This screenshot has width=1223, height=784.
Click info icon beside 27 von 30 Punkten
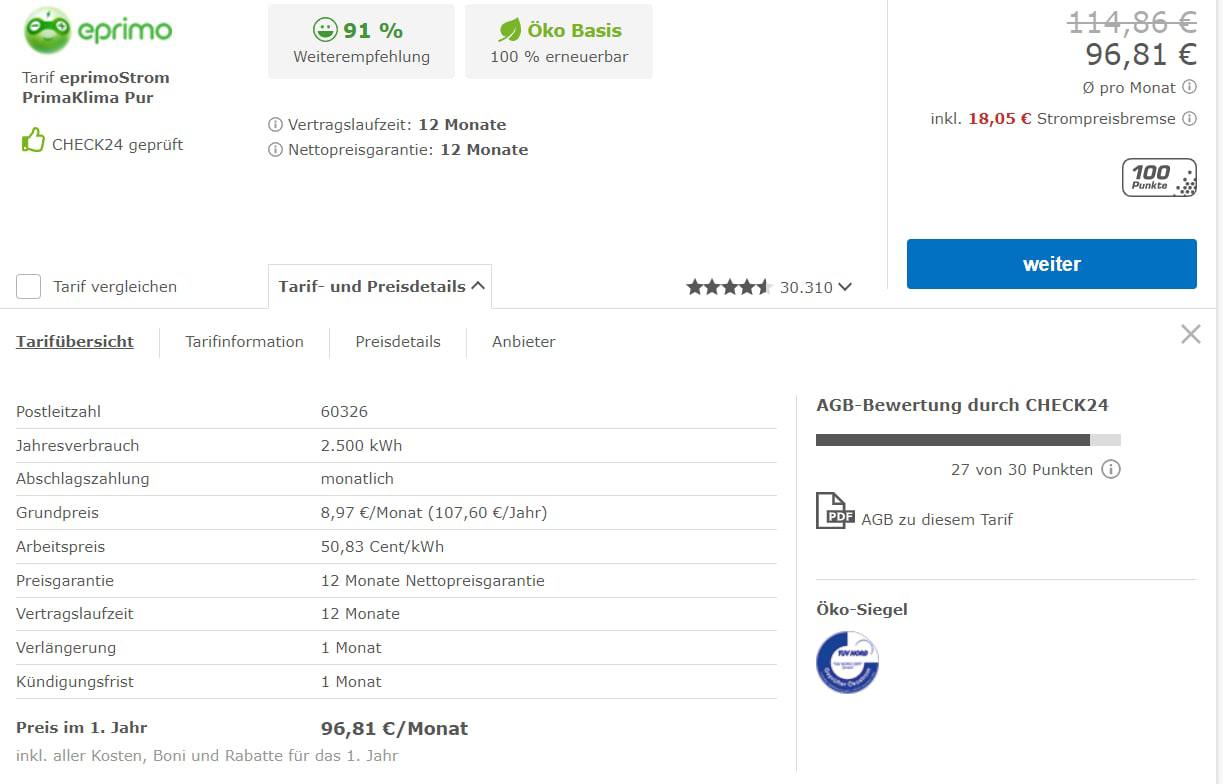(x=1111, y=469)
